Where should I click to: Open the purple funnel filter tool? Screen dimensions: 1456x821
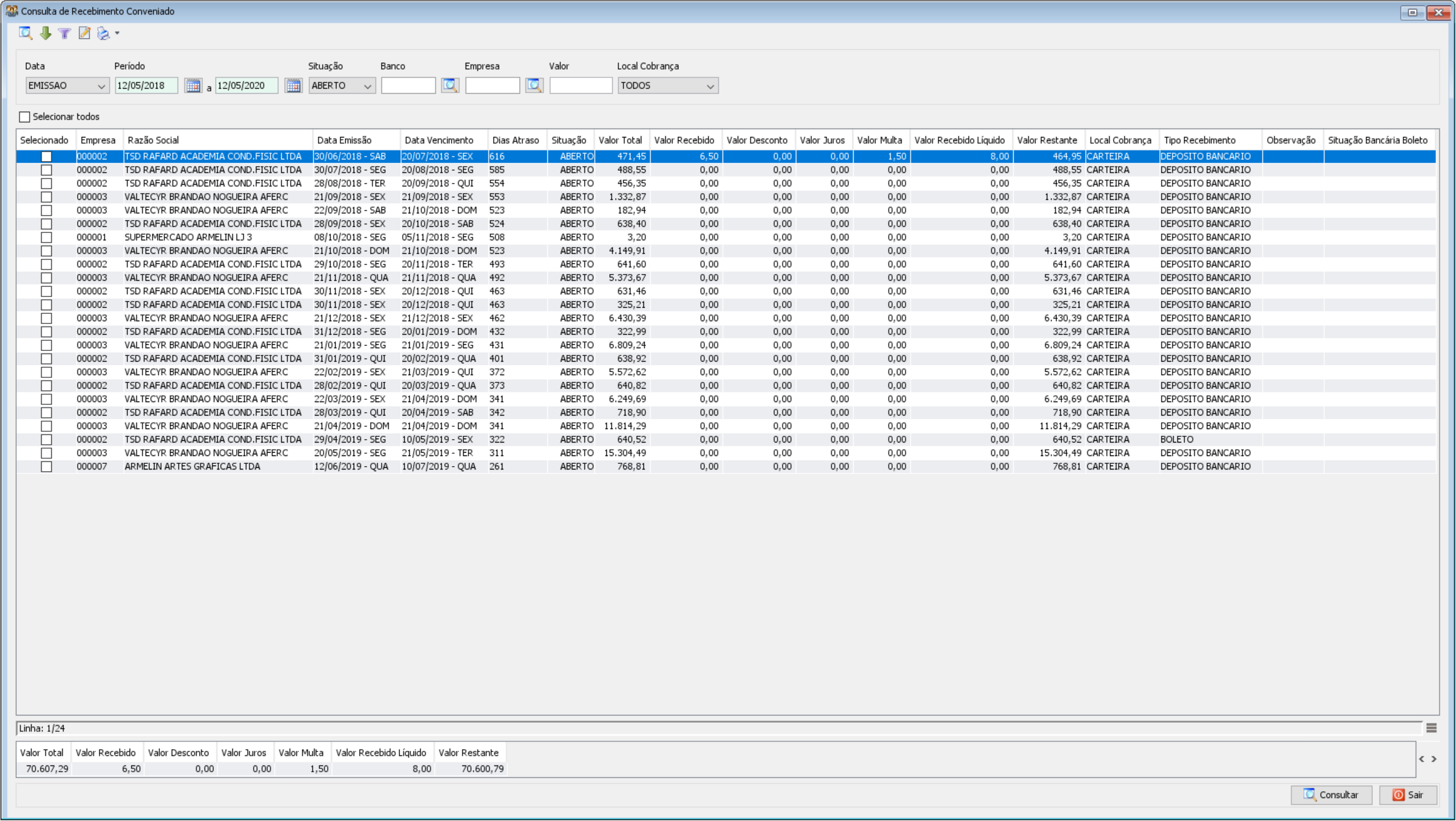[x=65, y=33]
